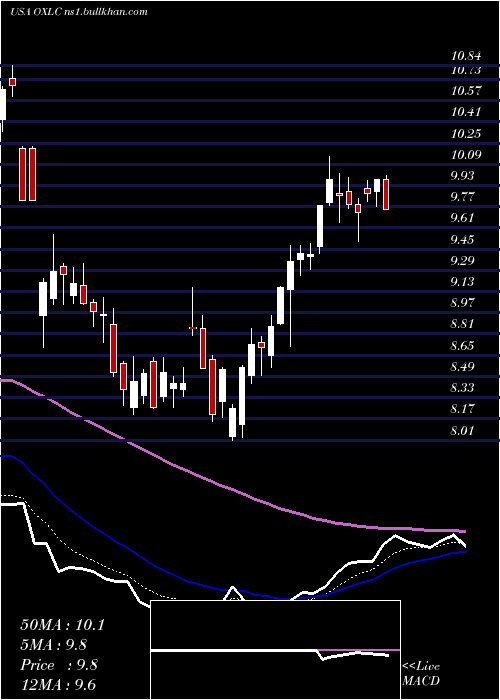This screenshot has width=500, height=700.
Task: Select the 10.09 price level label
Action: click(466, 155)
